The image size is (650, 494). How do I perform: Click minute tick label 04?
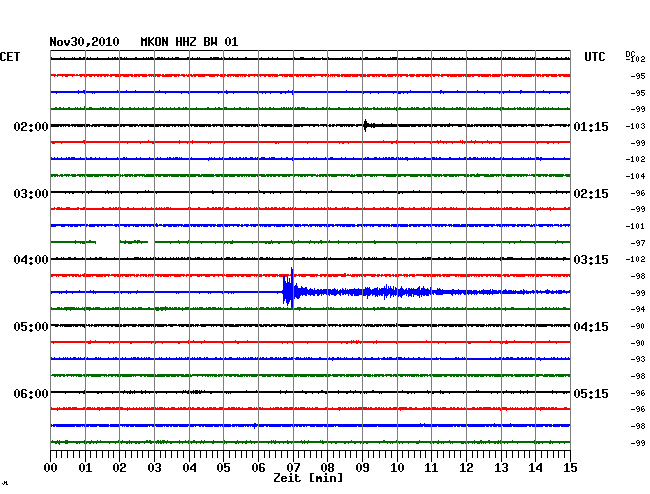tap(189, 468)
